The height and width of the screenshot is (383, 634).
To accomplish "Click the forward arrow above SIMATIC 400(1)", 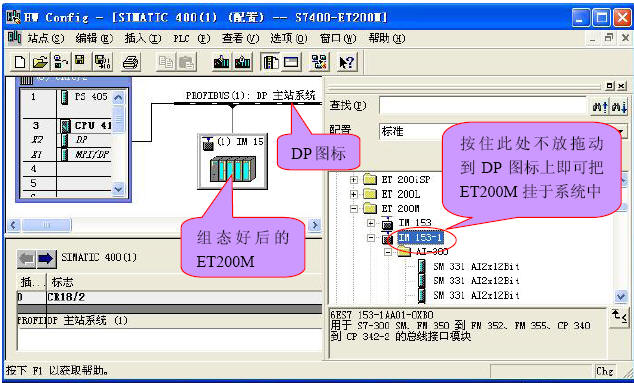I will 46,259.
